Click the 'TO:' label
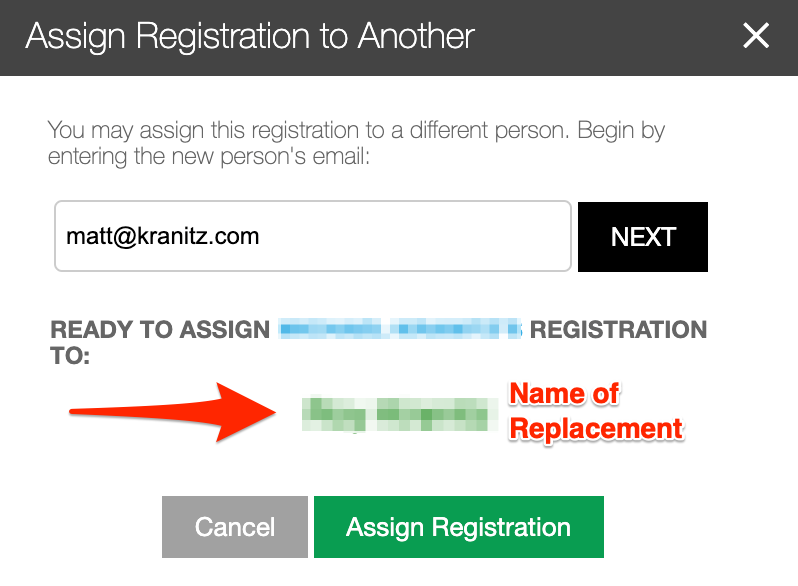This screenshot has height=586, width=798. point(70,355)
